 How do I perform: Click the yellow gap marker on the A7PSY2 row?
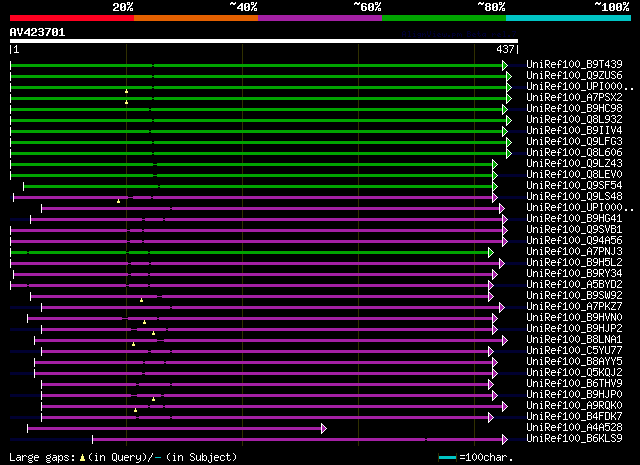click(127, 101)
